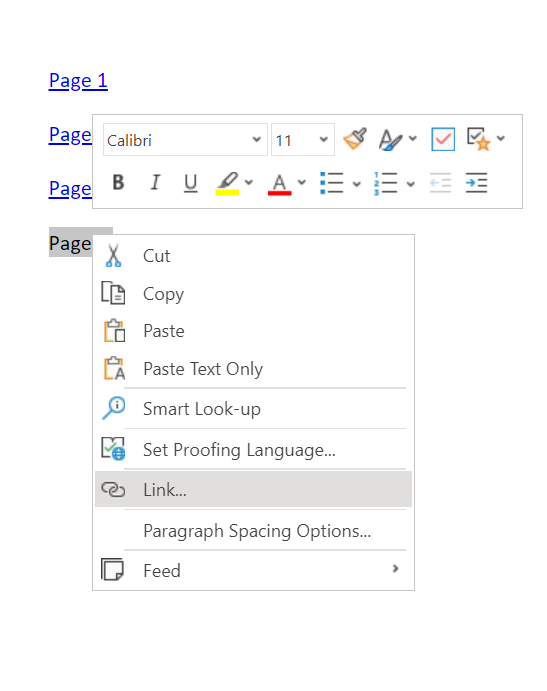Click the Bold formatting button
This screenshot has width=547, height=691.
point(118,182)
